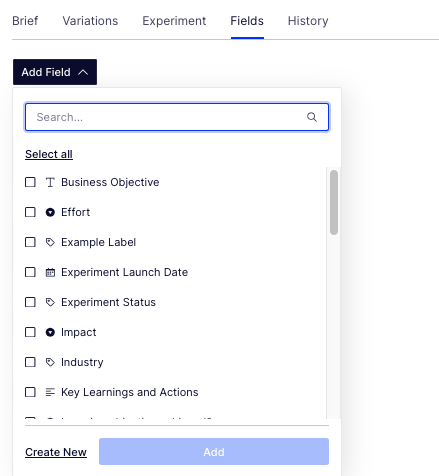Click the dropdown-type icon beside Effort
This screenshot has width=439, height=476.
click(x=50, y=212)
